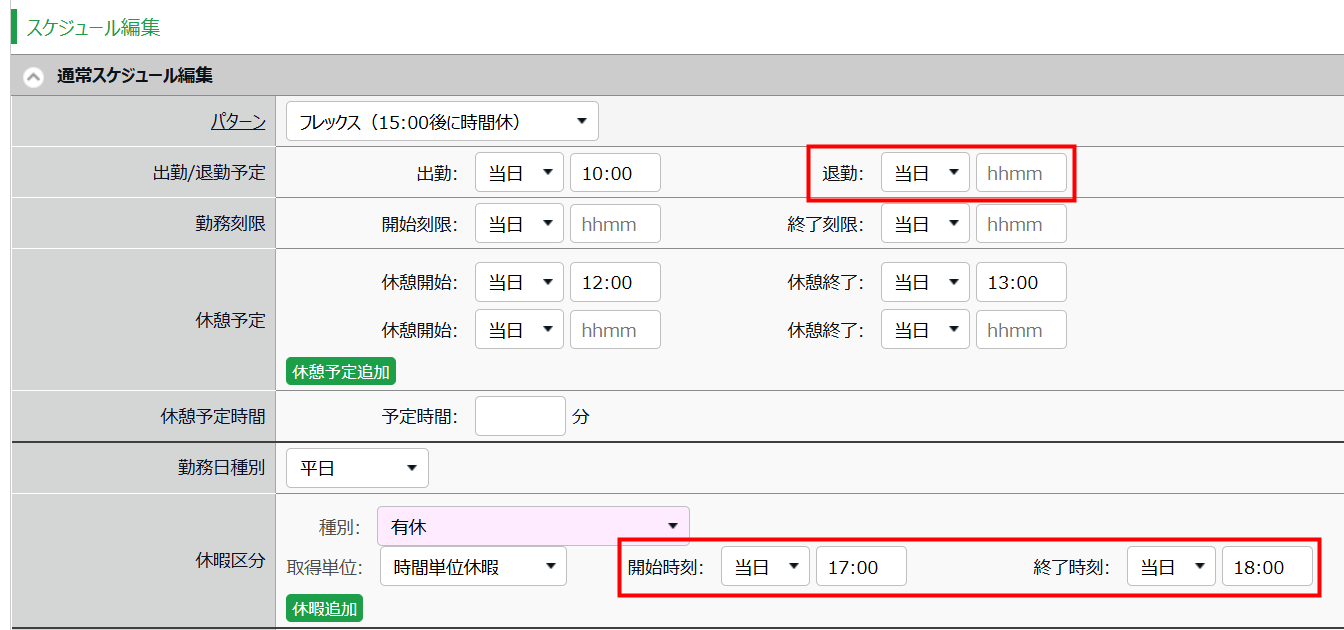
Task: Click the 開始刻限 time input field
Action: 615,224
